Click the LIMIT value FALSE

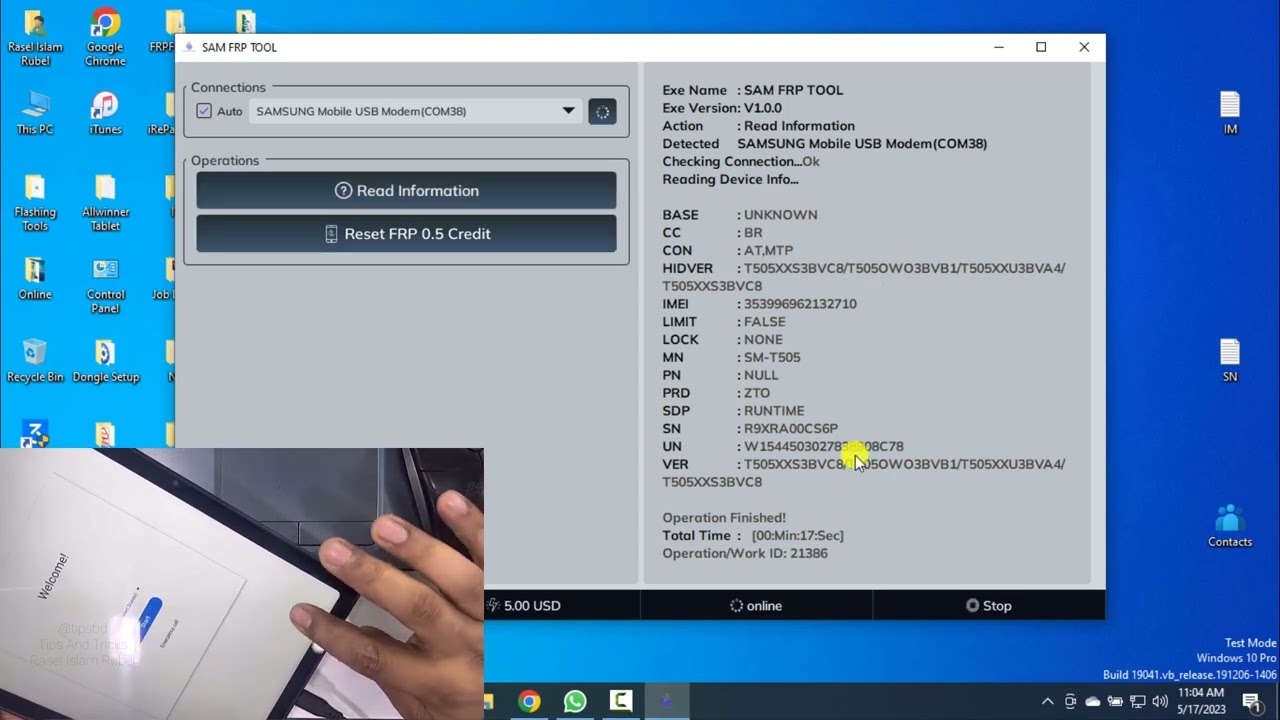[x=765, y=322]
